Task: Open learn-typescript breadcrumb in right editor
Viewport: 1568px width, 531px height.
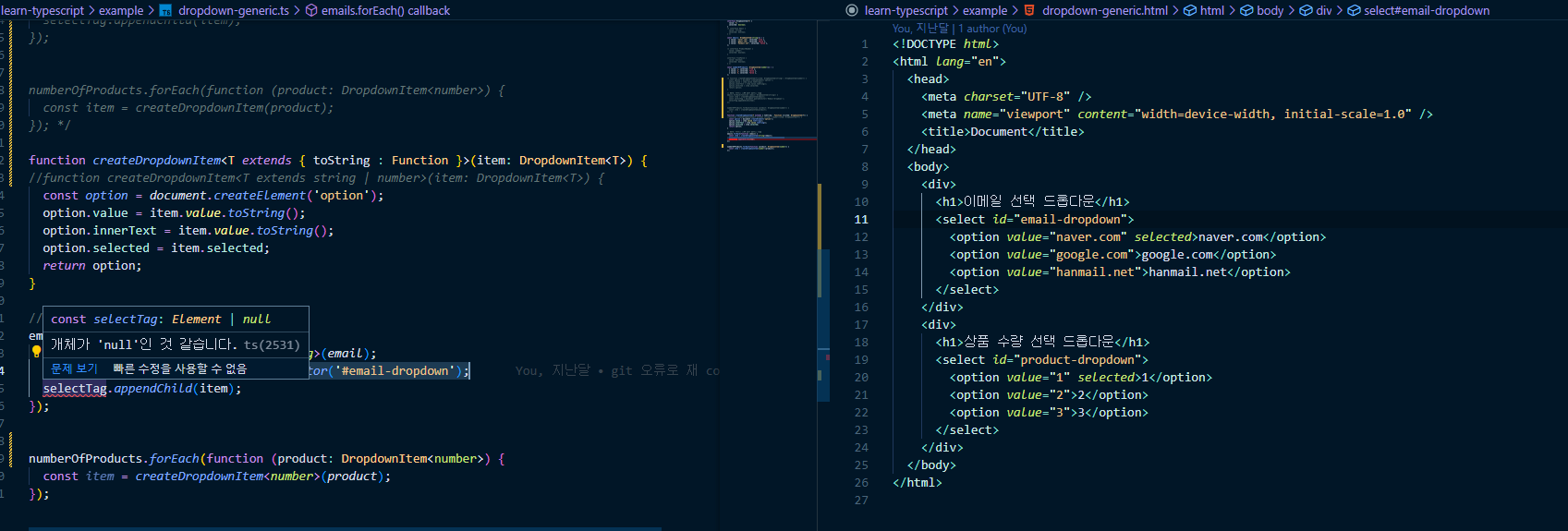Action: (906, 10)
